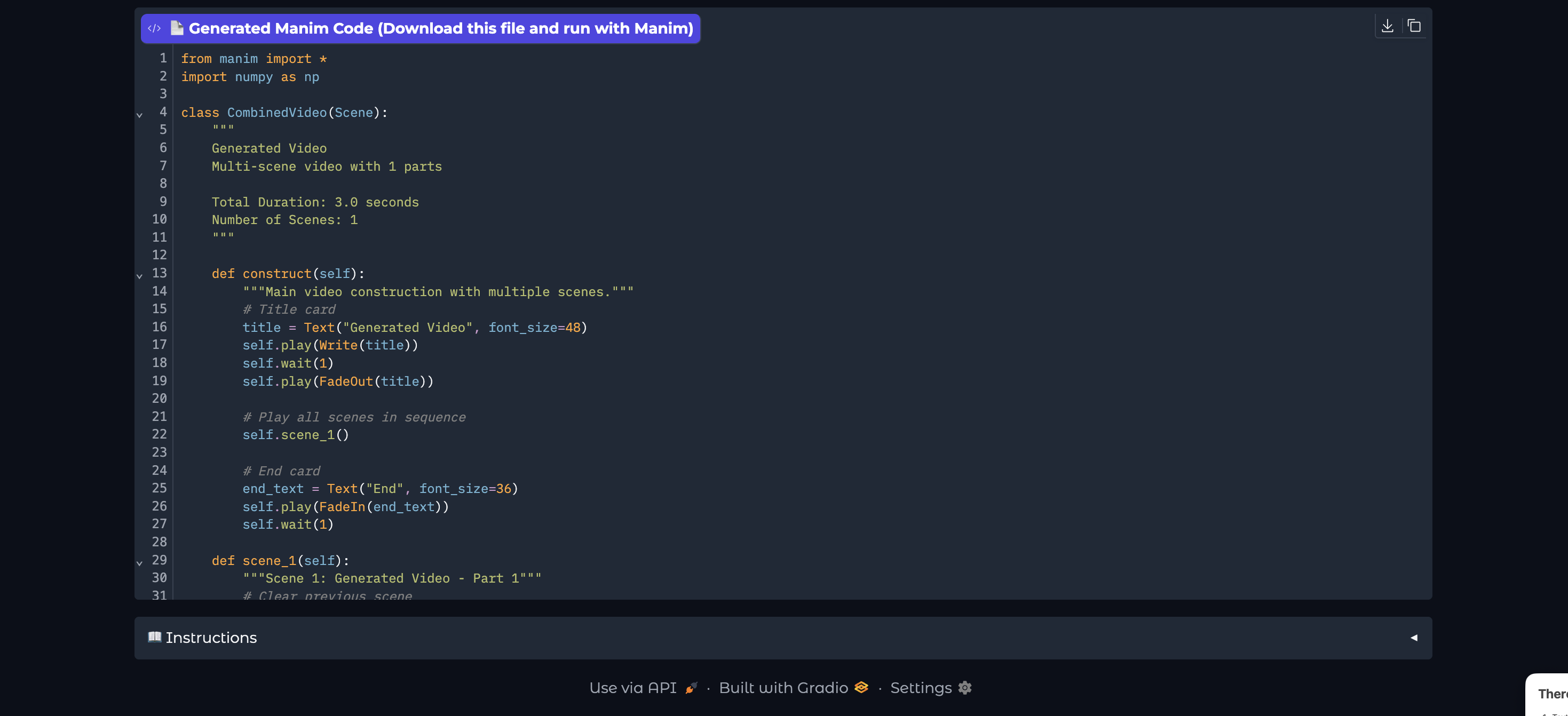Collapse the CombinedVideo class fold arrow
The height and width of the screenshot is (716, 1568).
tap(139, 115)
